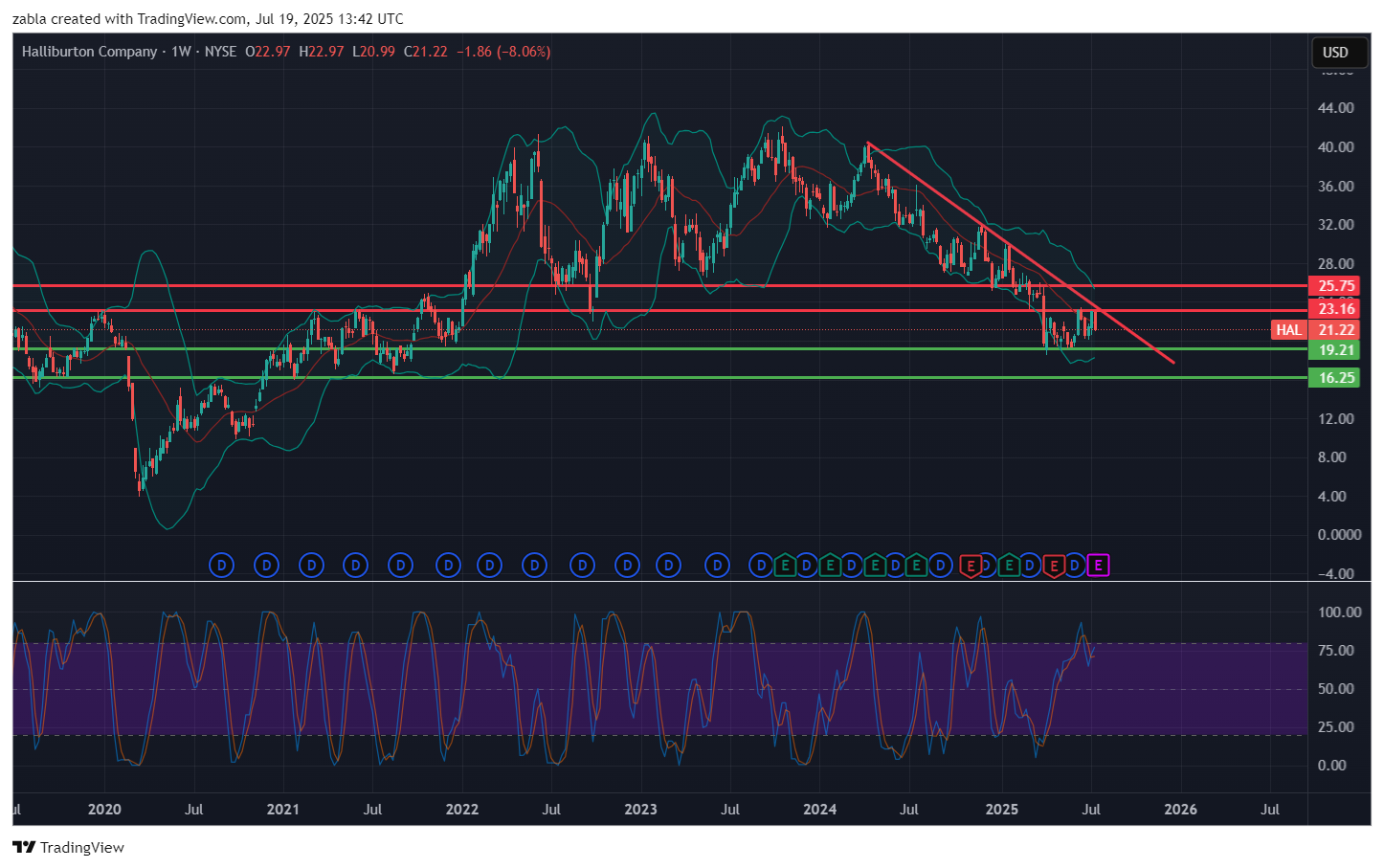Click the red earnings E marker before Jul 2025
1384x868 pixels.
pos(1054,566)
